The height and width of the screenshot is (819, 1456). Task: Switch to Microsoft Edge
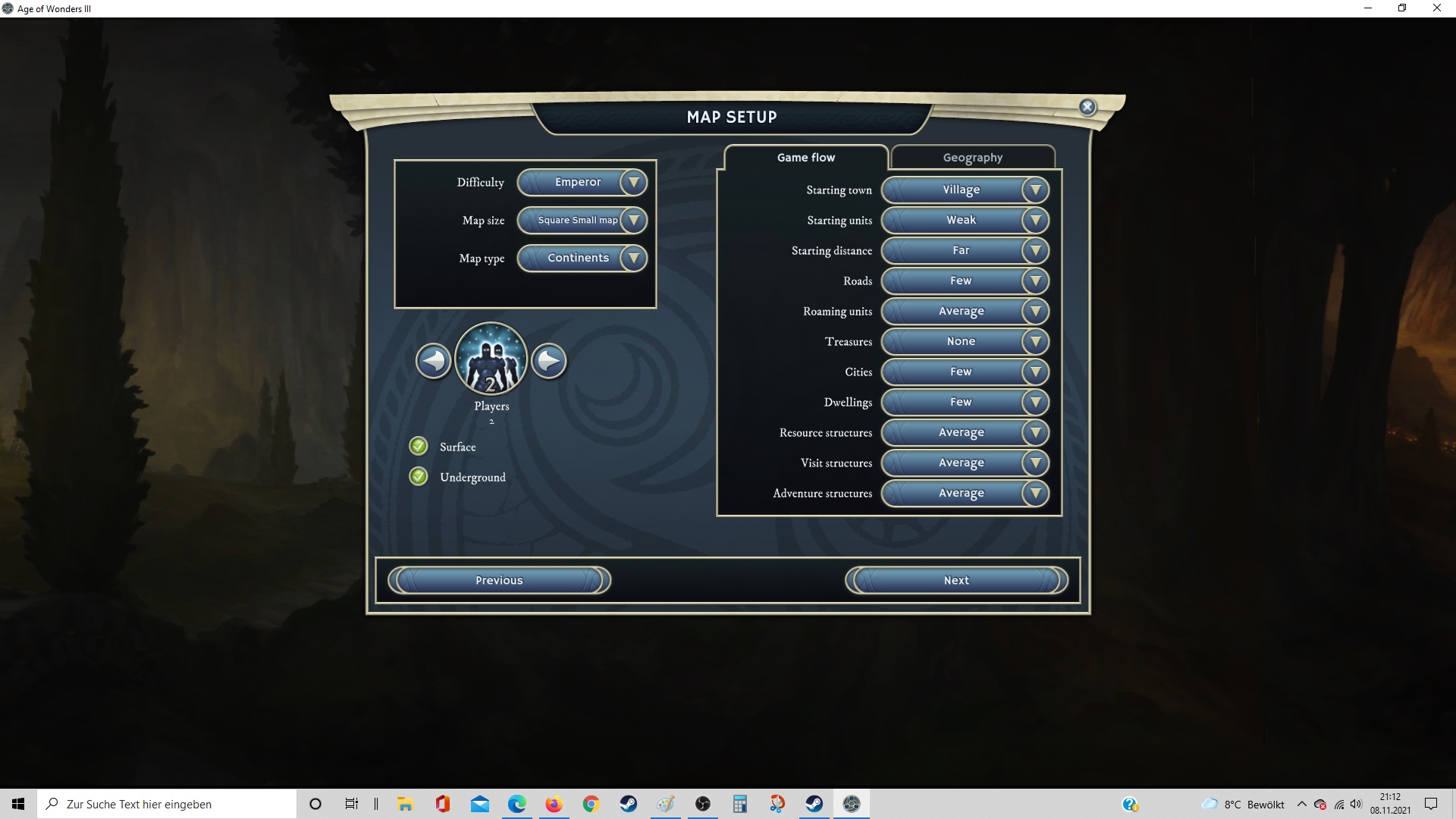pos(516,804)
